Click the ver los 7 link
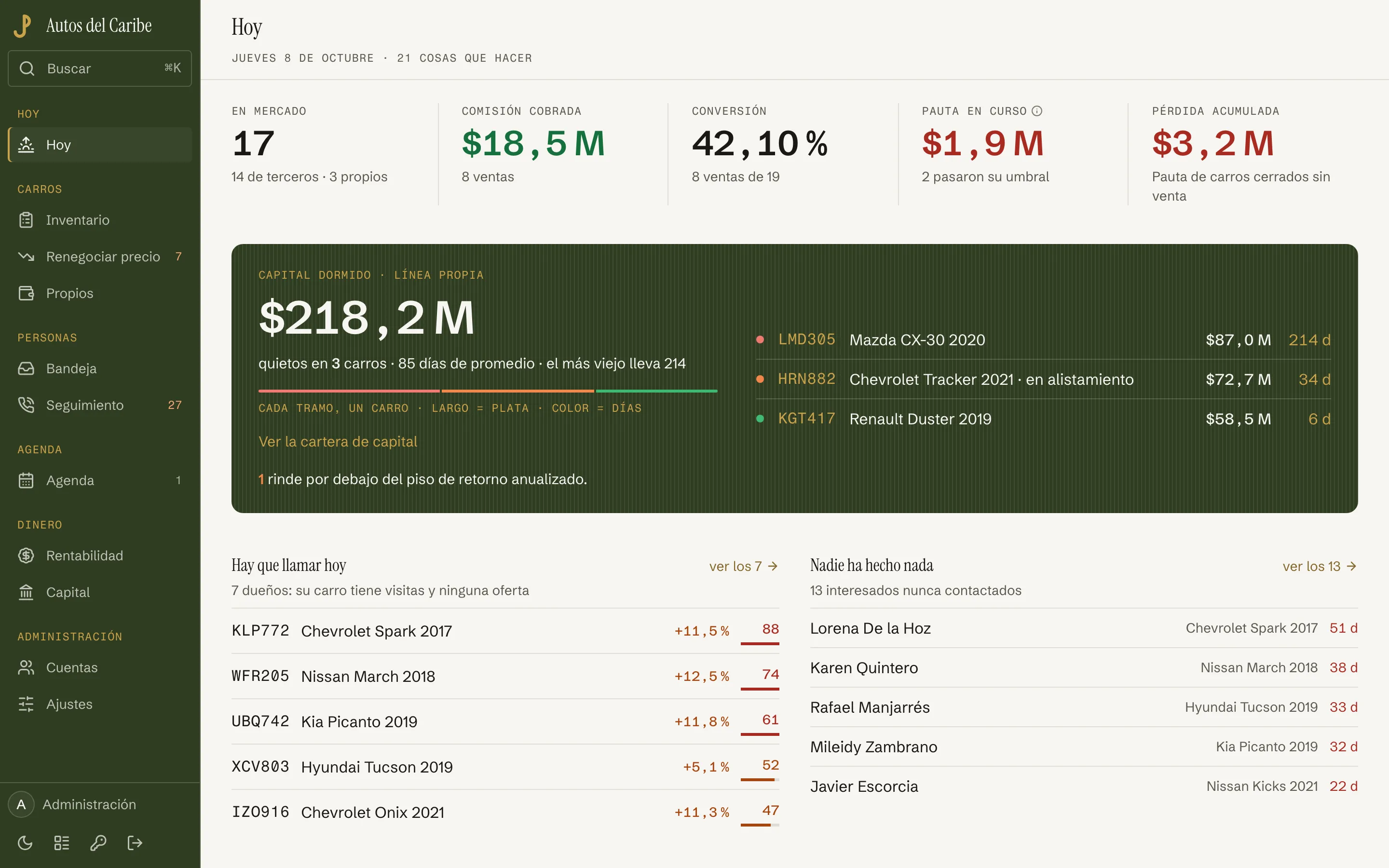 [744, 566]
